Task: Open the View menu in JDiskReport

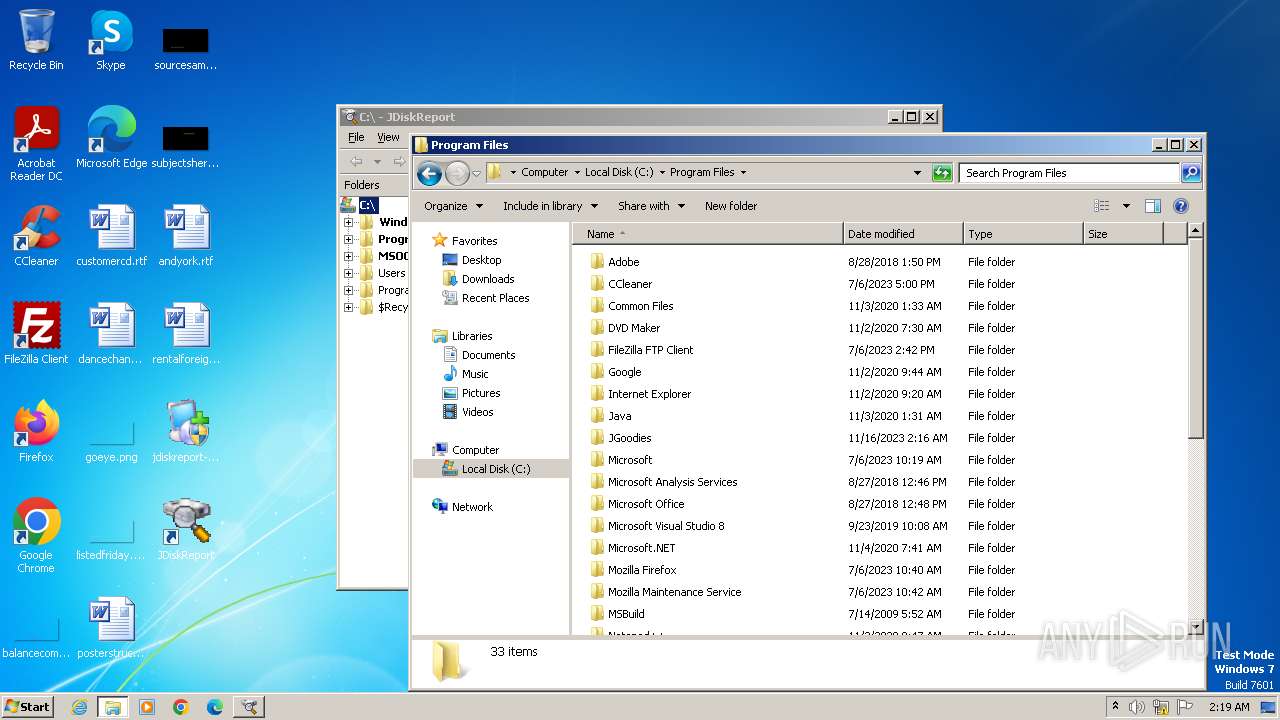Action: tap(388, 137)
